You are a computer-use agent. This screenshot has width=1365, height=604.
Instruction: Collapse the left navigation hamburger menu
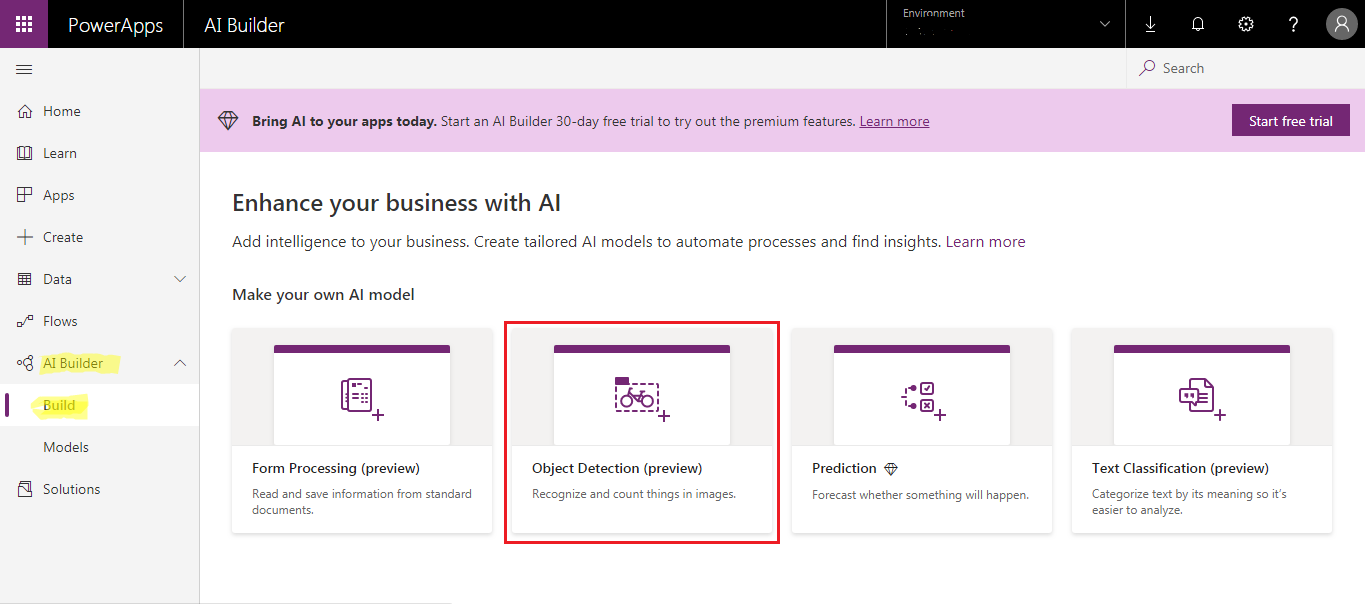click(24, 69)
